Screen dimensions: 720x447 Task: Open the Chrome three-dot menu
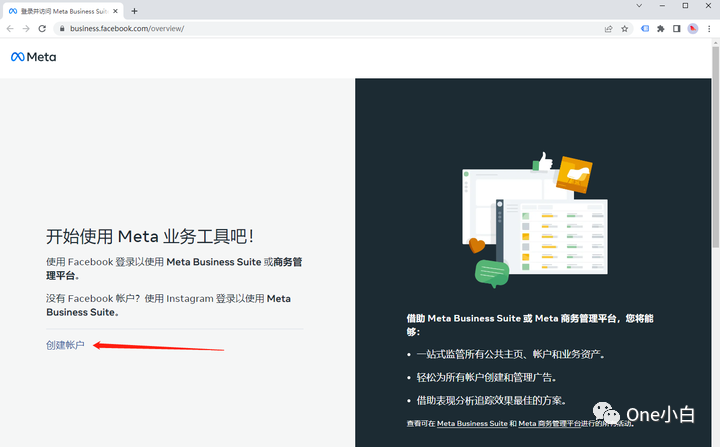(x=709, y=28)
